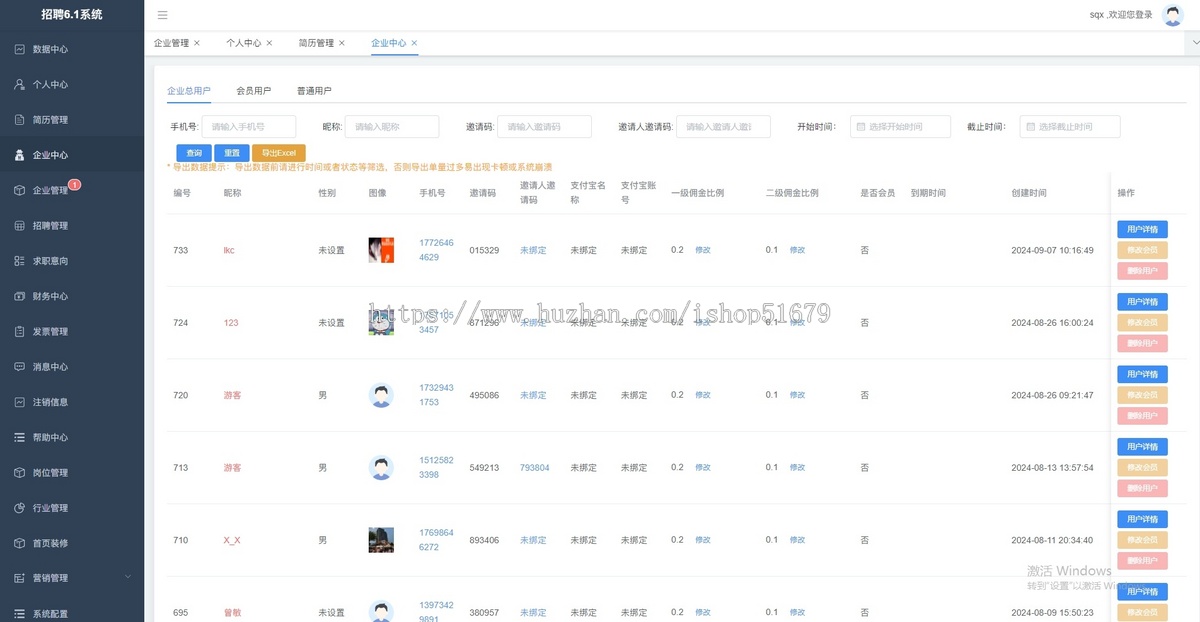The height and width of the screenshot is (622, 1200).
Task: Toggle sidebar with hamburger menu icon
Action: [x=163, y=15]
